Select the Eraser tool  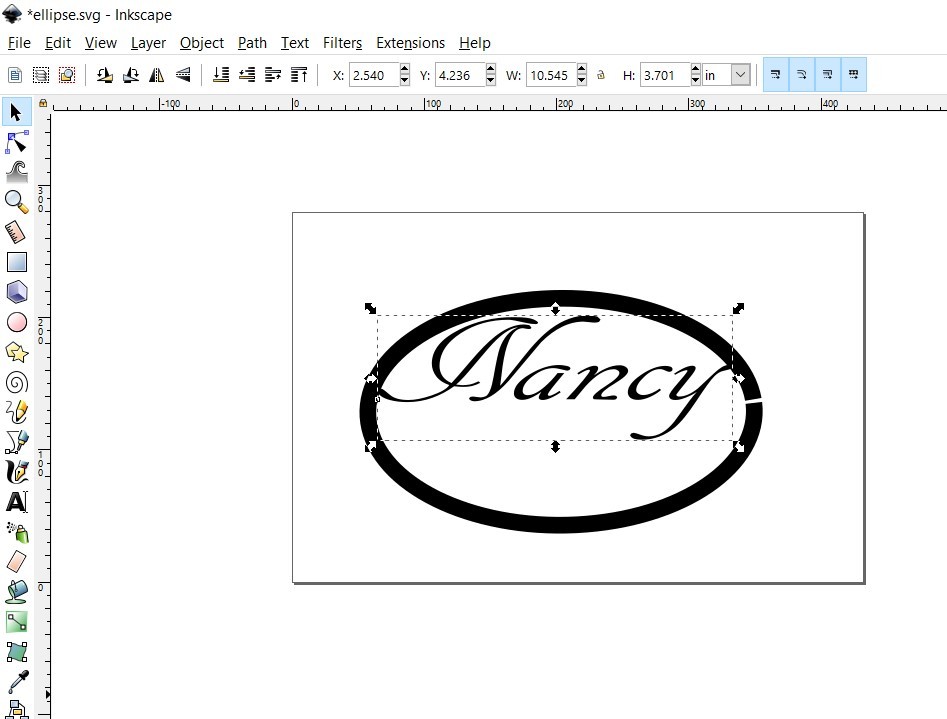click(x=16, y=562)
